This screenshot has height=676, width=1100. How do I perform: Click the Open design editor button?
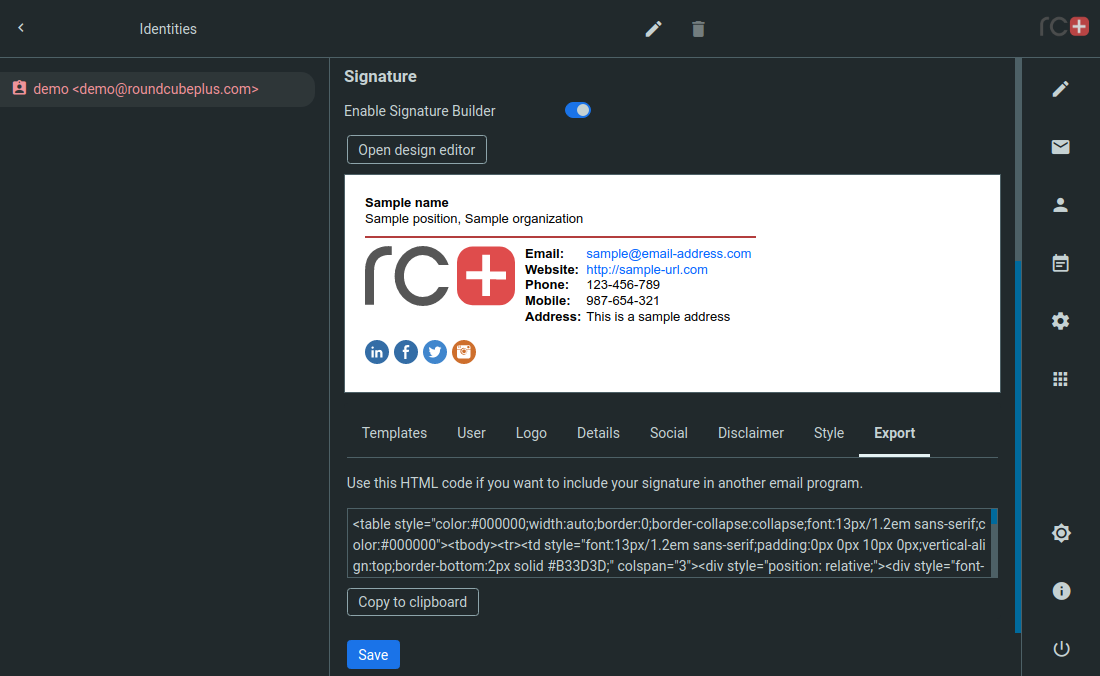[x=417, y=150]
